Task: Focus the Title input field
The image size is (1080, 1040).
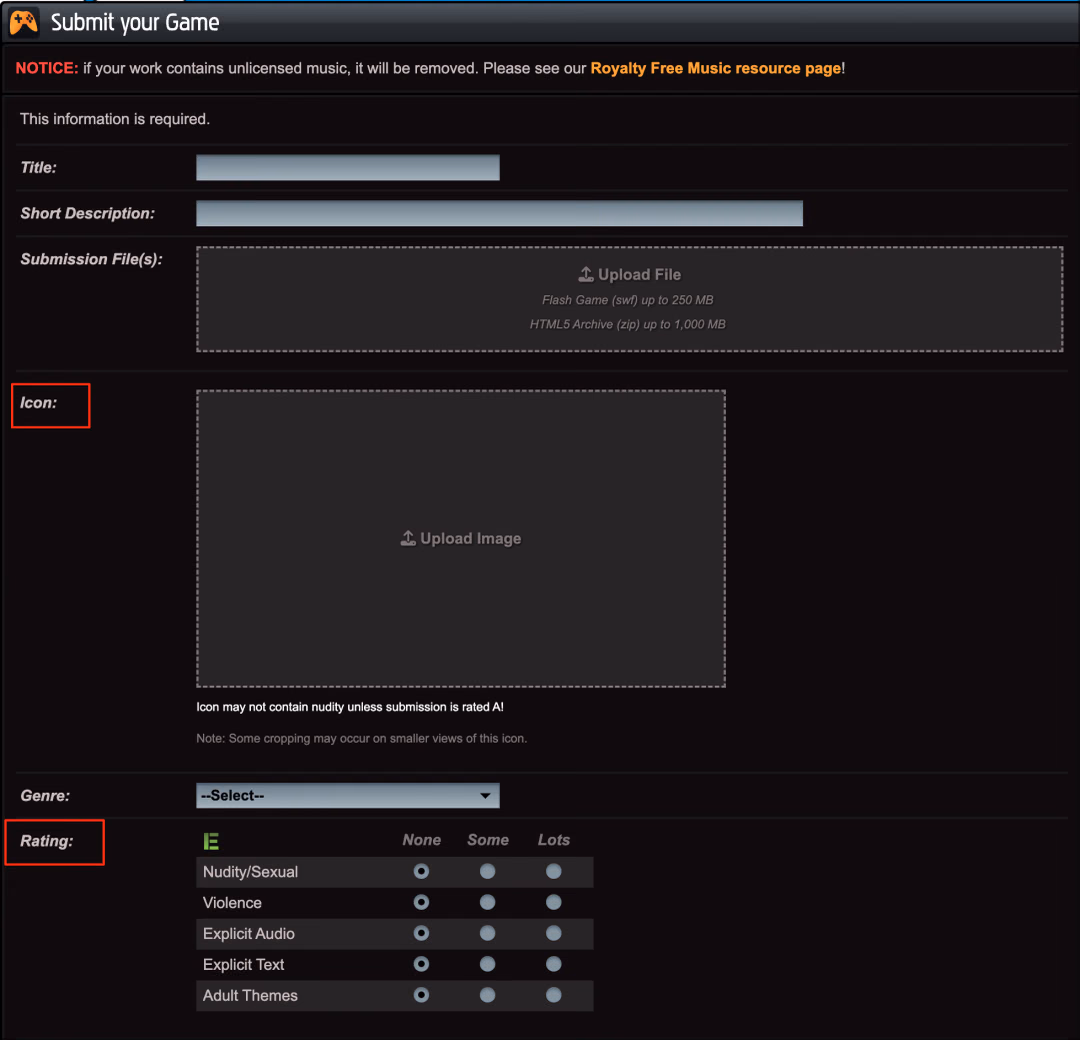Action: click(348, 167)
